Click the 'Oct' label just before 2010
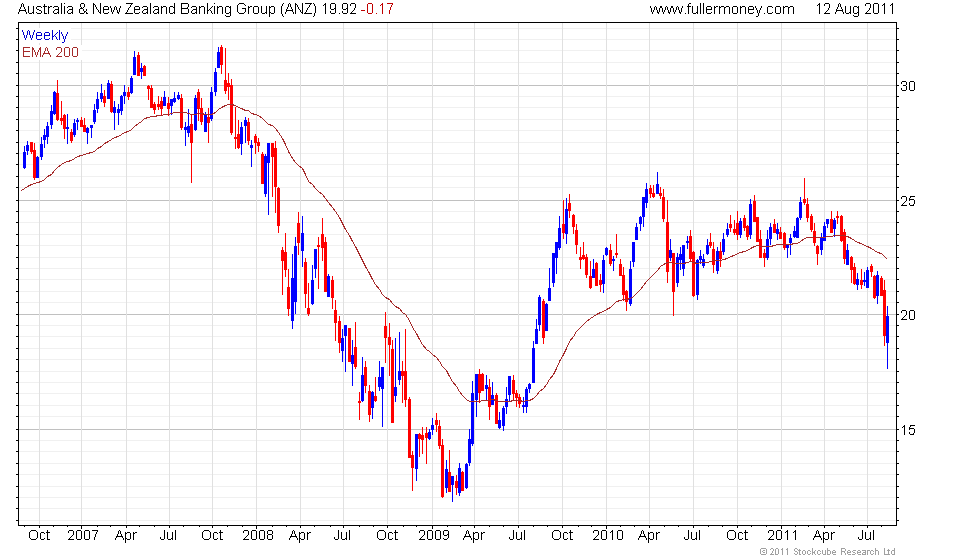Screen dimensions: 980x560 [562, 536]
